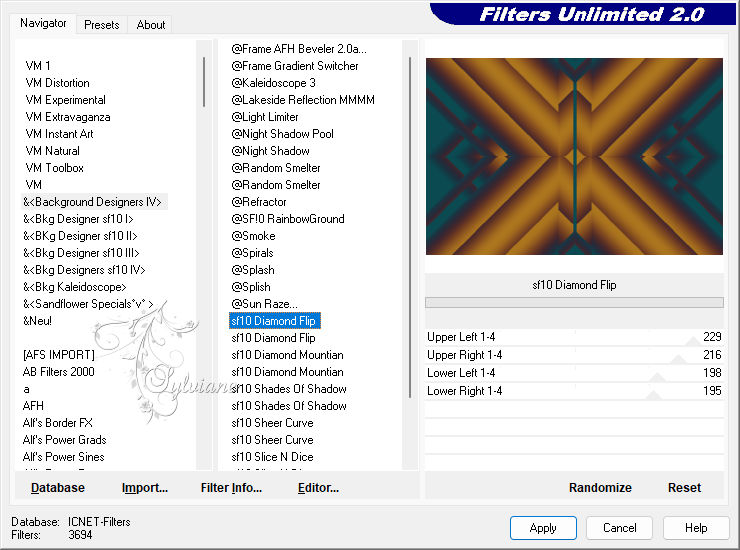
Task: Select Alf's Power Grads category
Action: click(x=65, y=440)
